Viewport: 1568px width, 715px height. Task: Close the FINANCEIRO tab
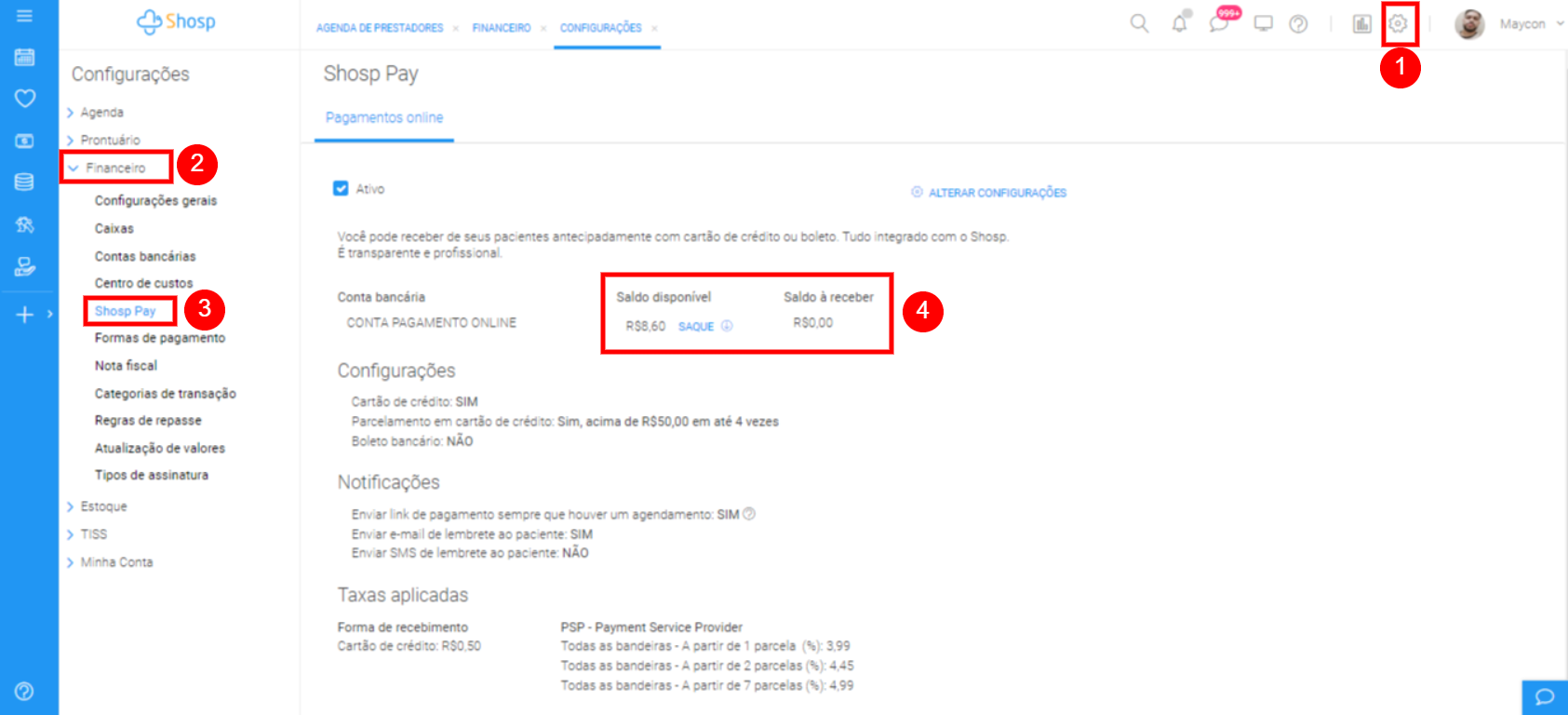coord(543,28)
